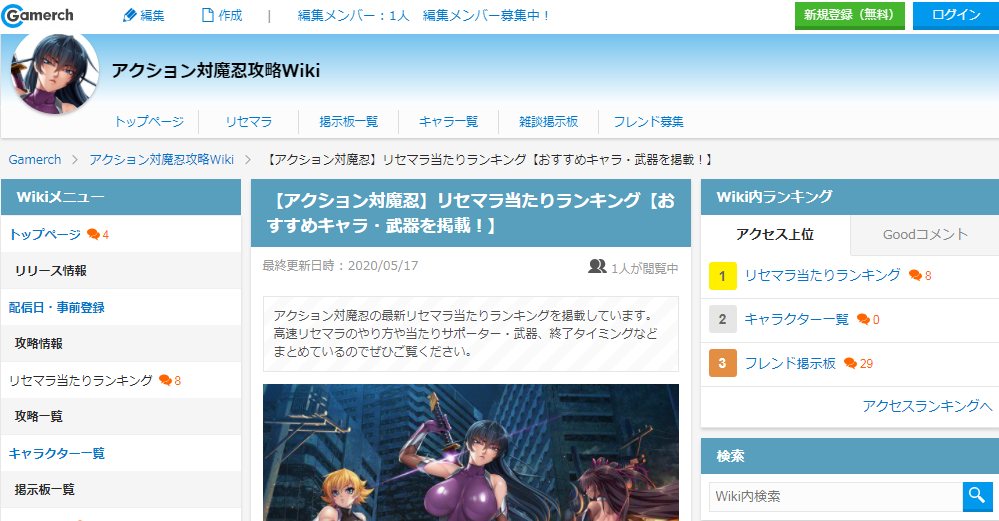The width and height of the screenshot is (999, 521).
Task: Click 最終更新日時：2020/05/17 text
Action: (x=340, y=266)
